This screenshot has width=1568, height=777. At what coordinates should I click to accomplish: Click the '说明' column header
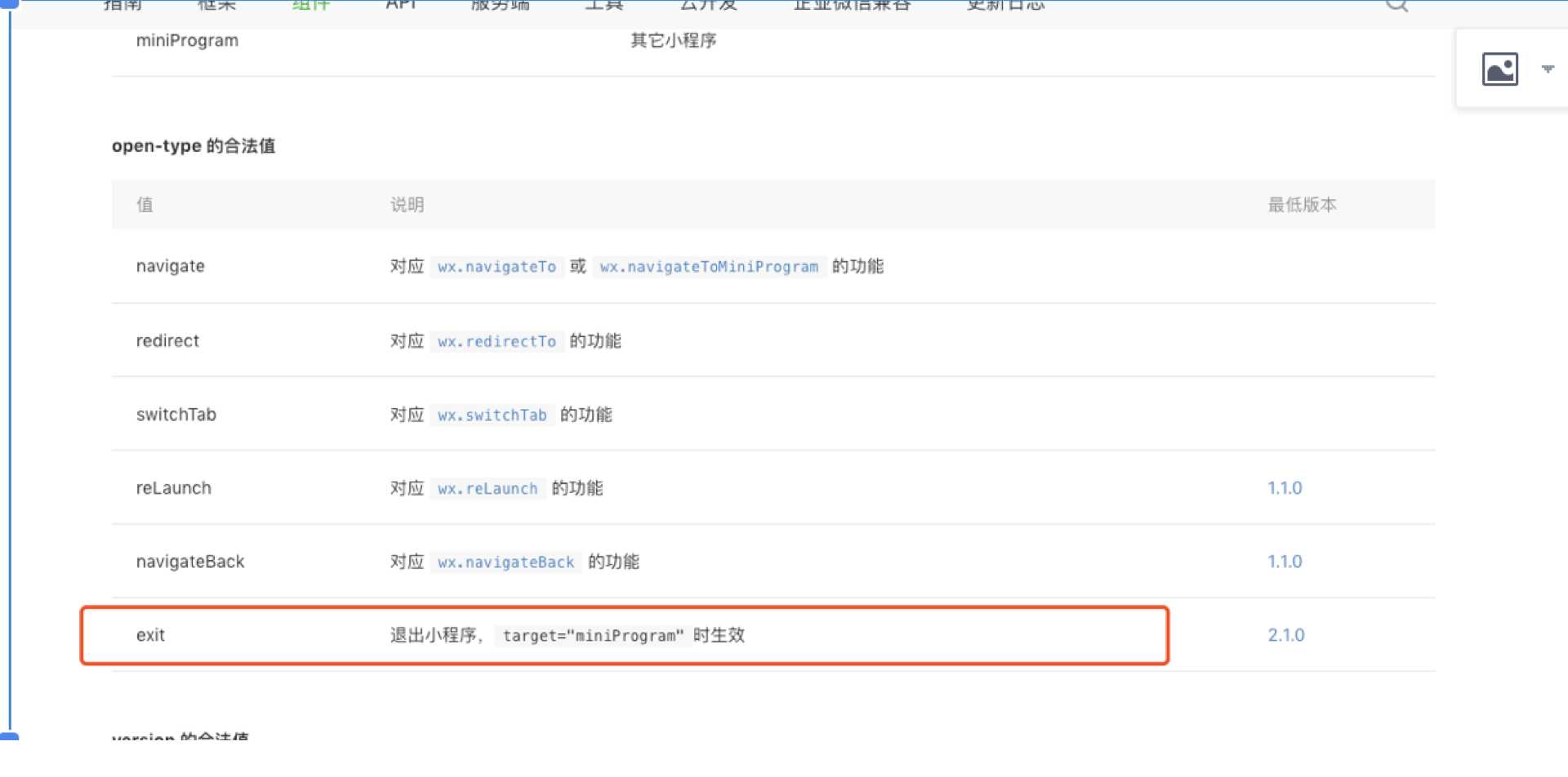[x=407, y=205]
